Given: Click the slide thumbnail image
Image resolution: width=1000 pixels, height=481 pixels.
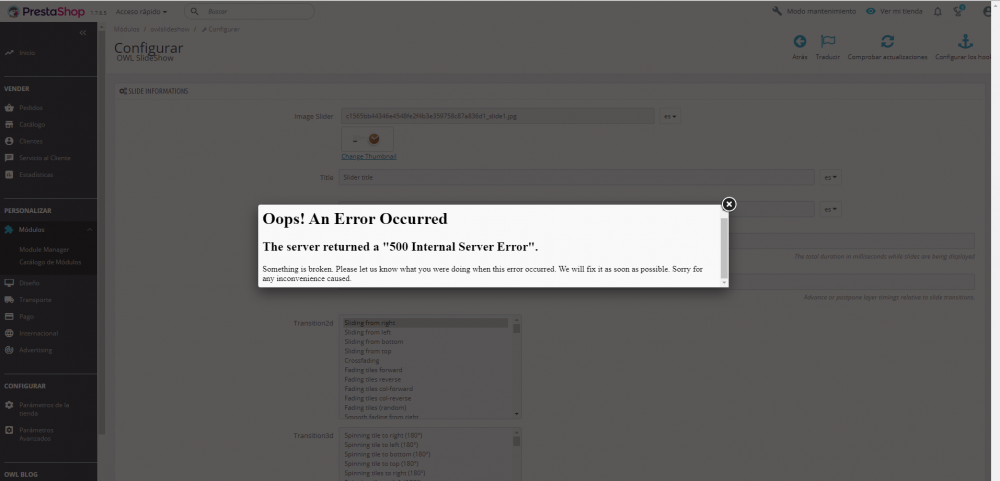Looking at the screenshot, I should pos(367,139).
